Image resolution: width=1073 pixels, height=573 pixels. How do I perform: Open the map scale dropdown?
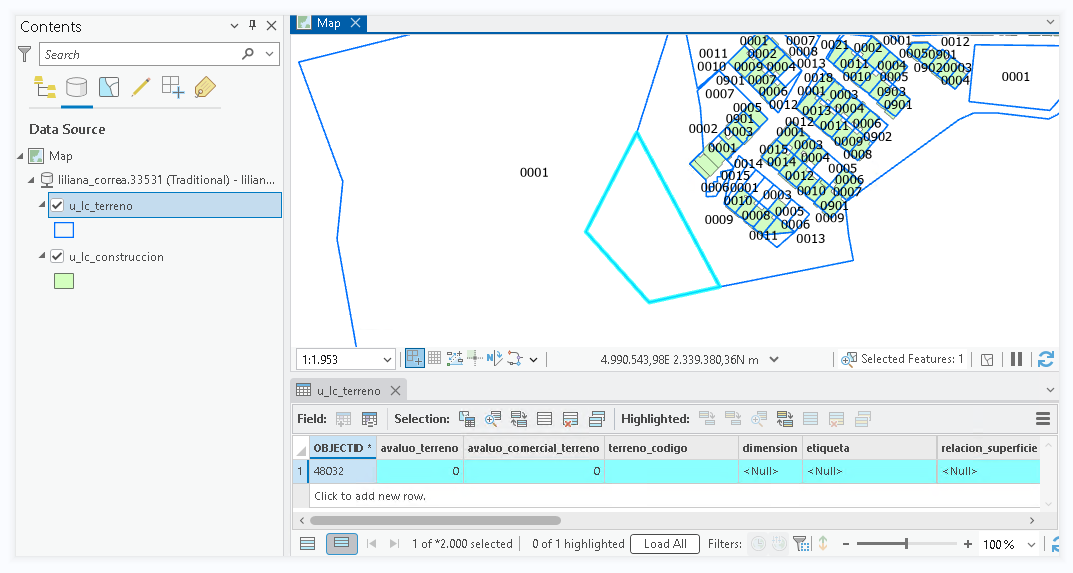(x=387, y=359)
